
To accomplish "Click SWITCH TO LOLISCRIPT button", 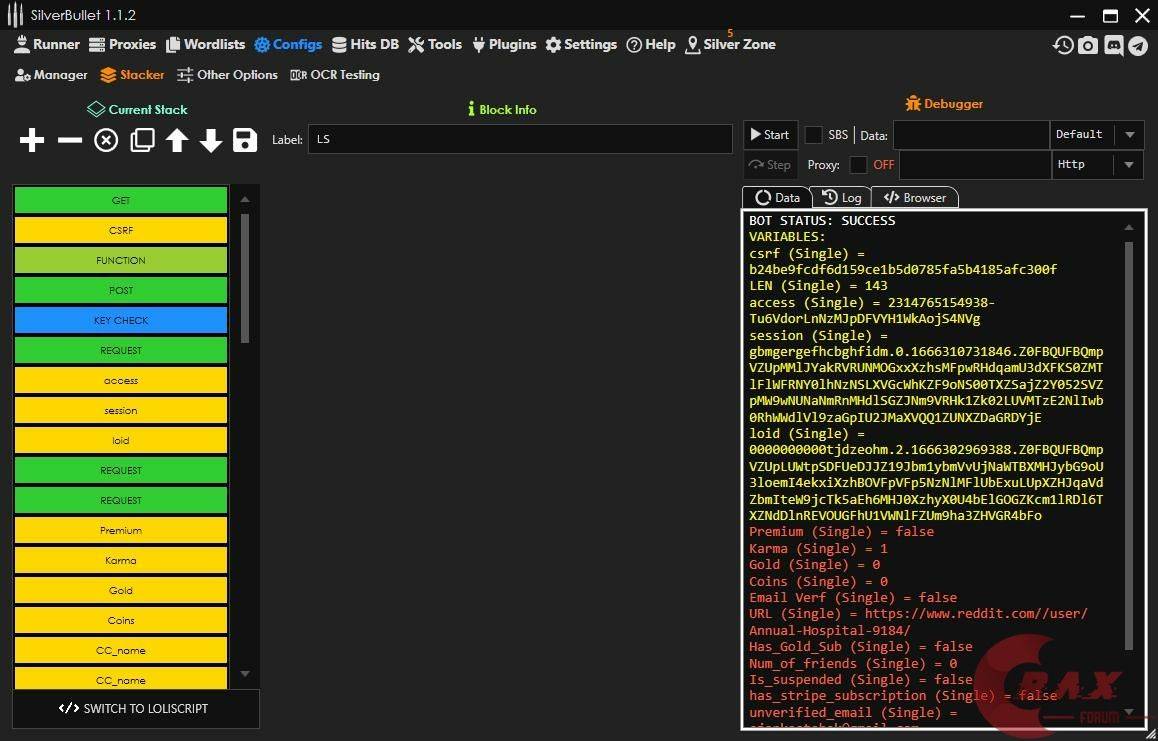I will click(x=135, y=708).
